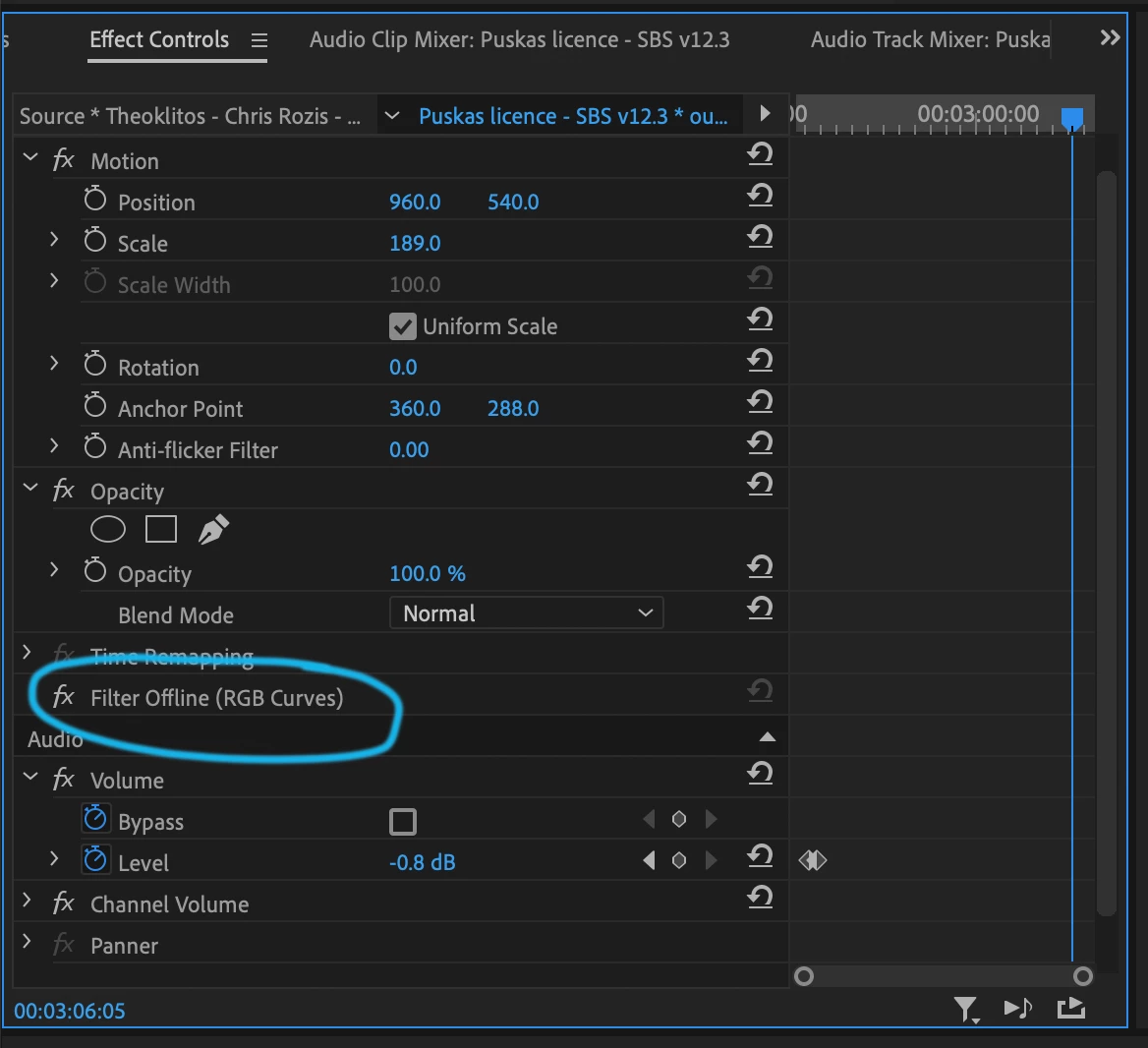The height and width of the screenshot is (1048, 1148).
Task: Add or remove Bypass keyframe
Action: pos(679,819)
